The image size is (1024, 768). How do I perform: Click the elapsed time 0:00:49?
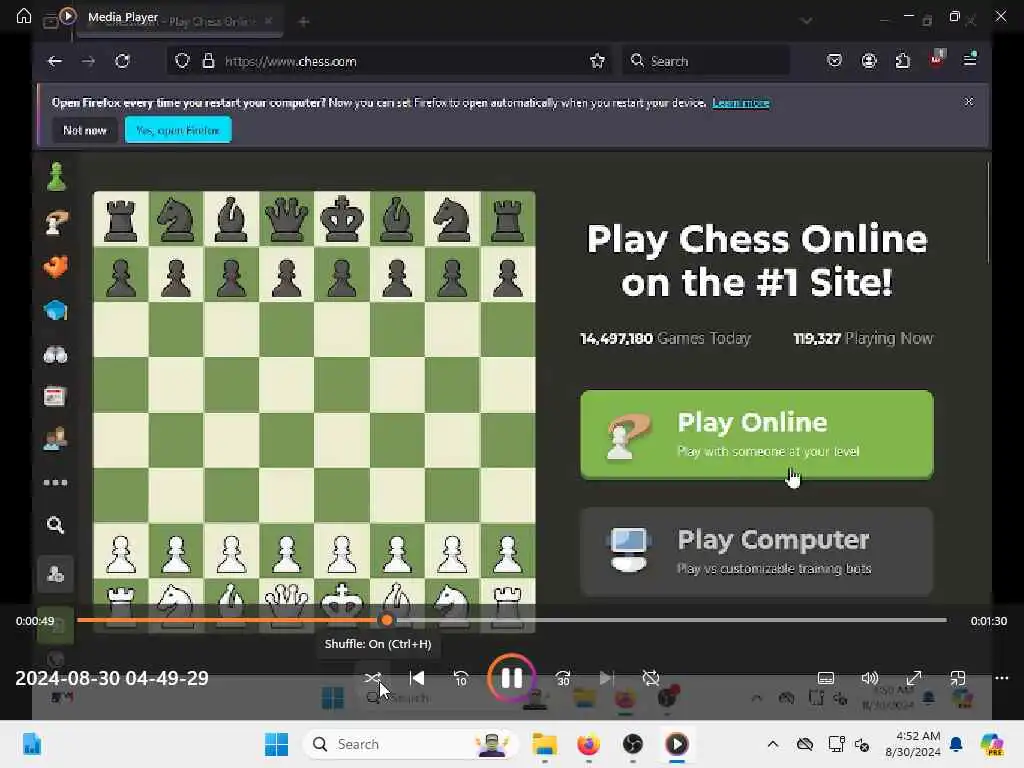[35, 621]
